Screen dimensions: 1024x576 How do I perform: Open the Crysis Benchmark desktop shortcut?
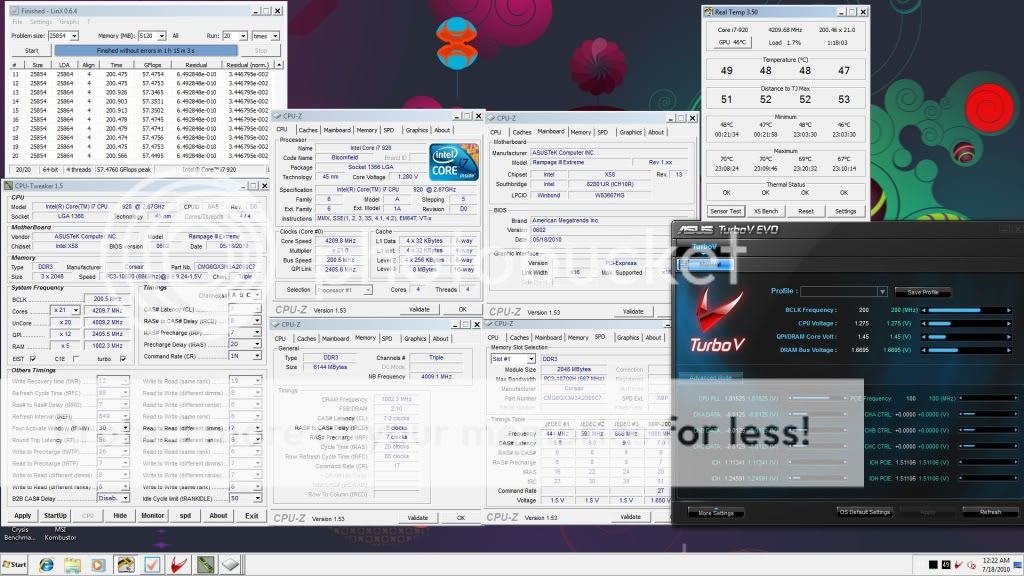pyautogui.click(x=20, y=534)
